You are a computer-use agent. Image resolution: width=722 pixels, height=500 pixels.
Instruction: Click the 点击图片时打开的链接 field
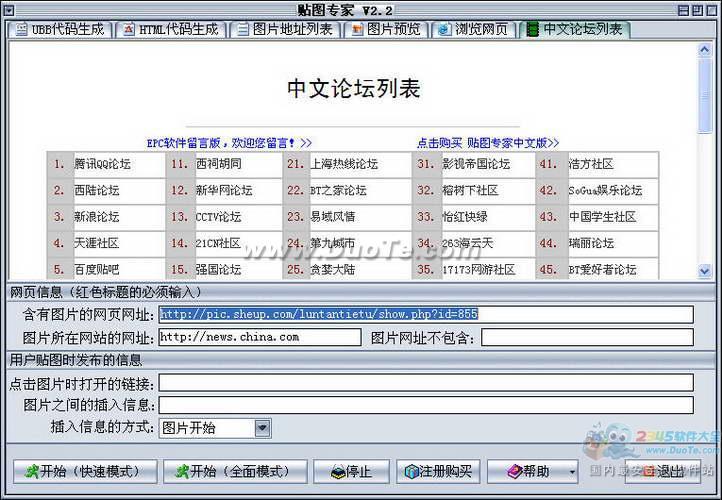(x=426, y=383)
